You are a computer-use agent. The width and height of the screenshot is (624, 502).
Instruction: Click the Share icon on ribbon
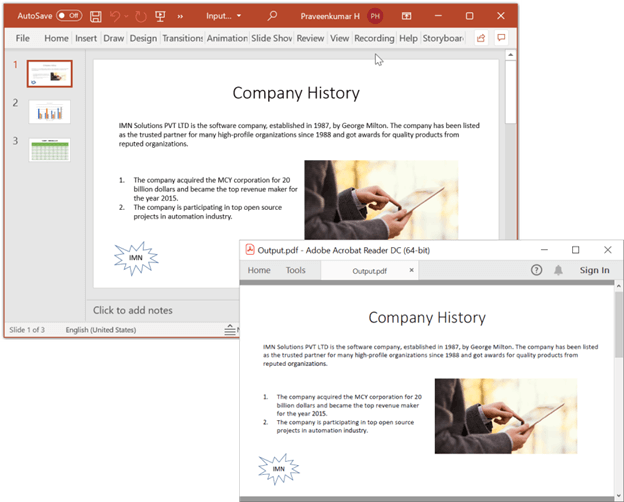[x=480, y=38]
